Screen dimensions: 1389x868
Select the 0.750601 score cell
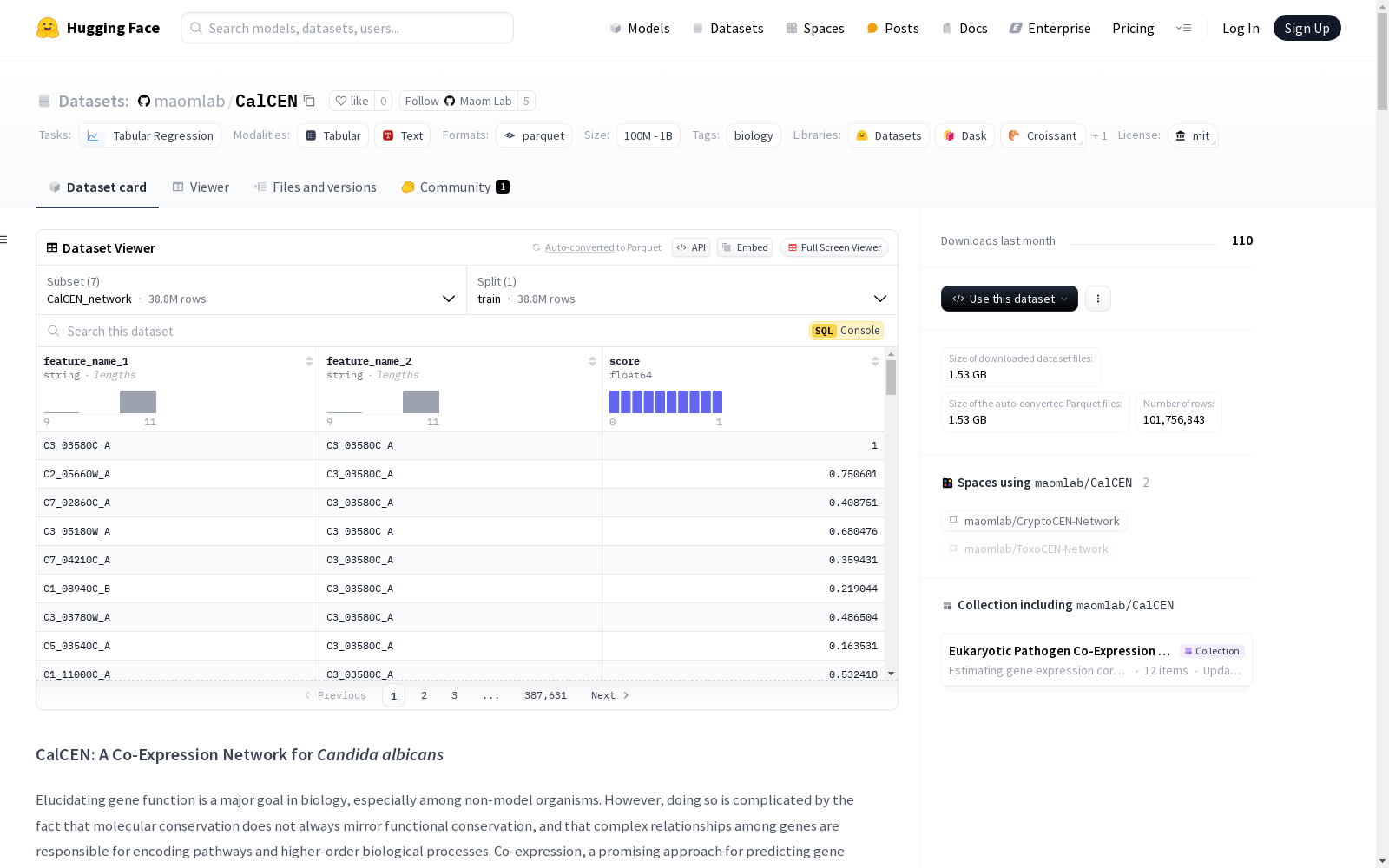point(743,474)
